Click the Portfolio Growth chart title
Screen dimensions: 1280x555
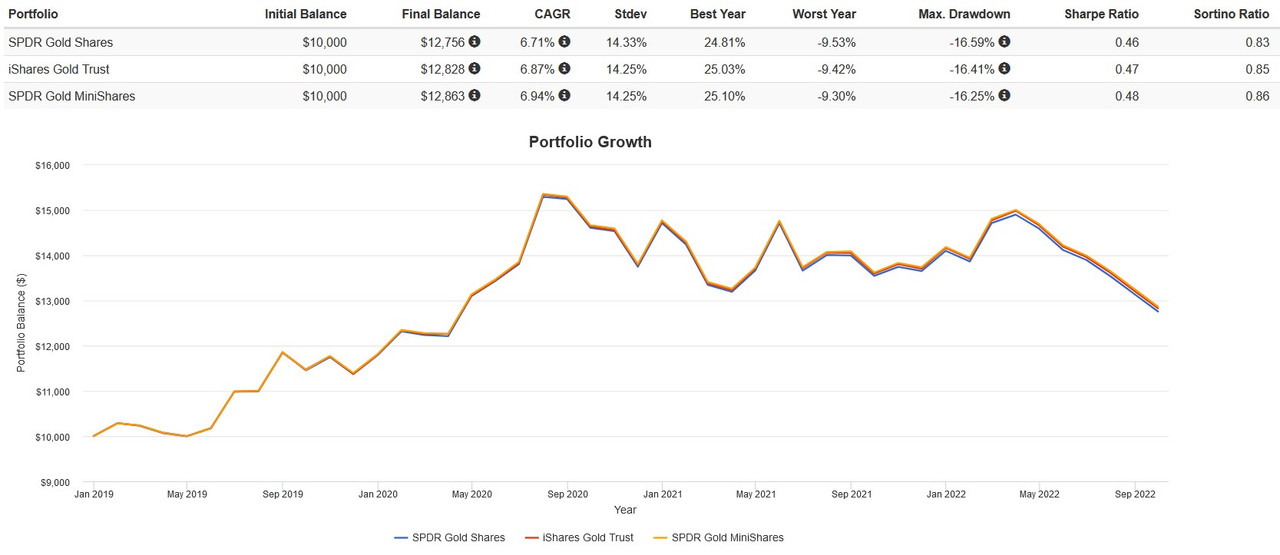point(590,142)
